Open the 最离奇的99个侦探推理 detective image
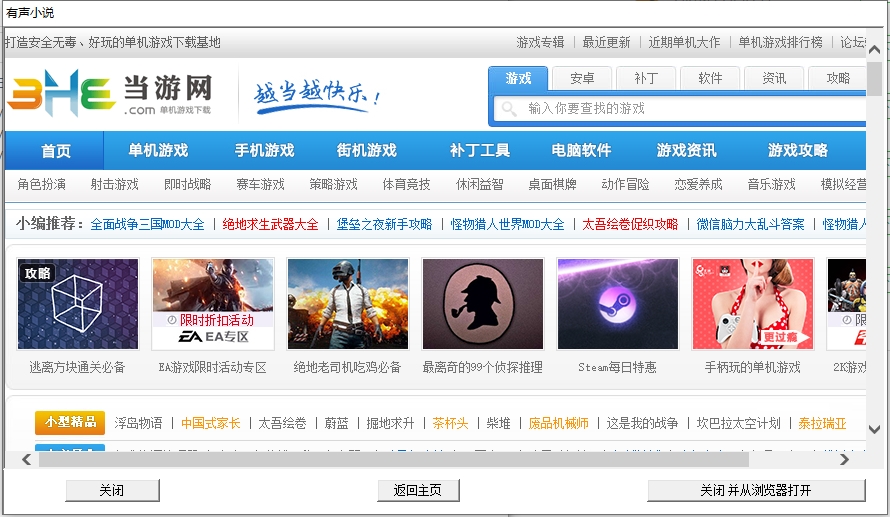The height and width of the screenshot is (517, 890). 483,304
